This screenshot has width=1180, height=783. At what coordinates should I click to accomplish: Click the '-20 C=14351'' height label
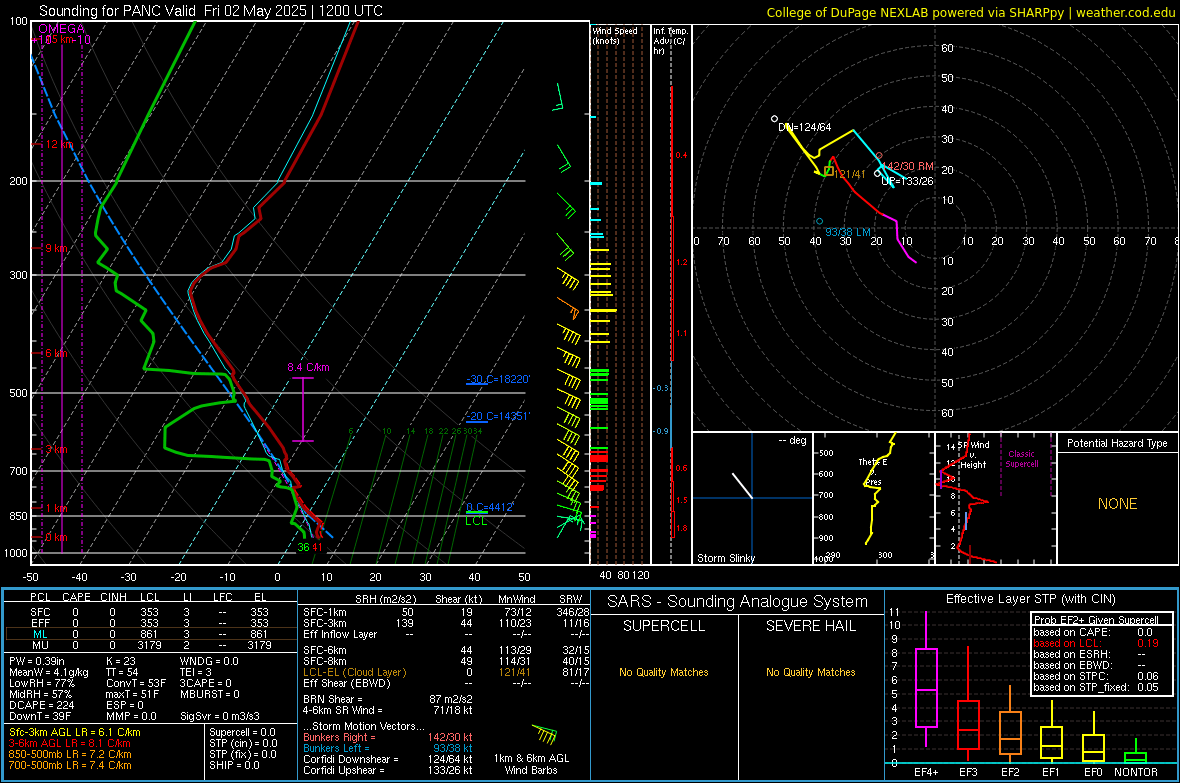(x=498, y=416)
